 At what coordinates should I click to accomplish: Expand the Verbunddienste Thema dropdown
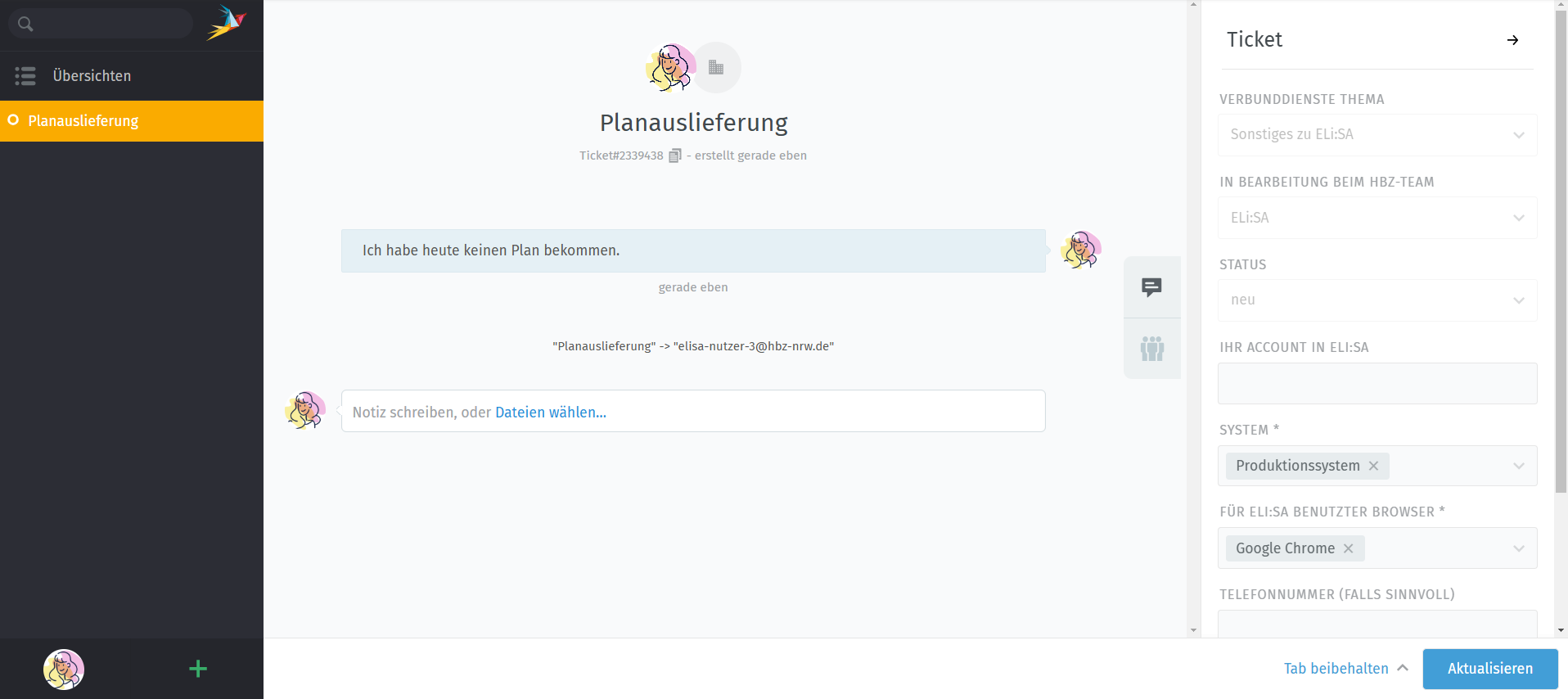coord(1518,135)
